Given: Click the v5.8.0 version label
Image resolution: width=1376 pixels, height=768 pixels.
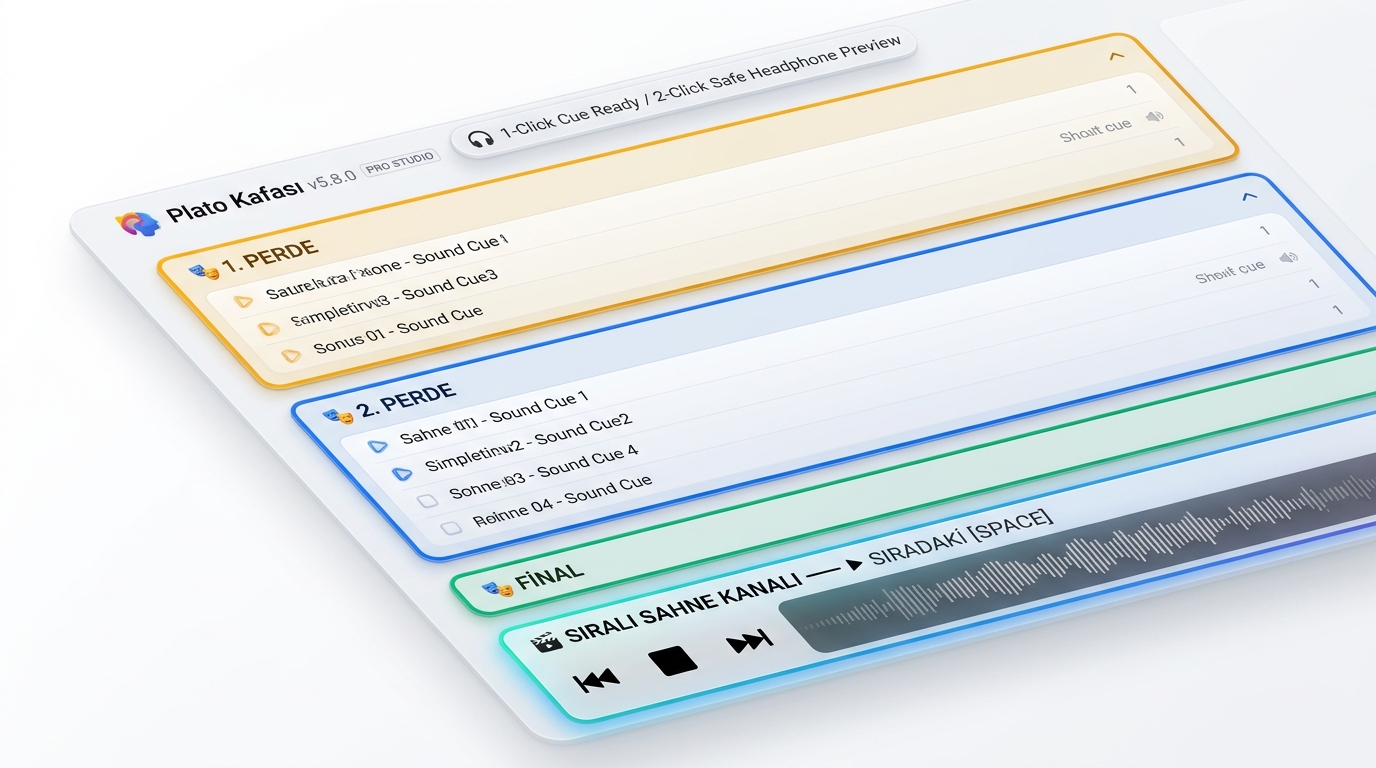Looking at the screenshot, I should (331, 181).
